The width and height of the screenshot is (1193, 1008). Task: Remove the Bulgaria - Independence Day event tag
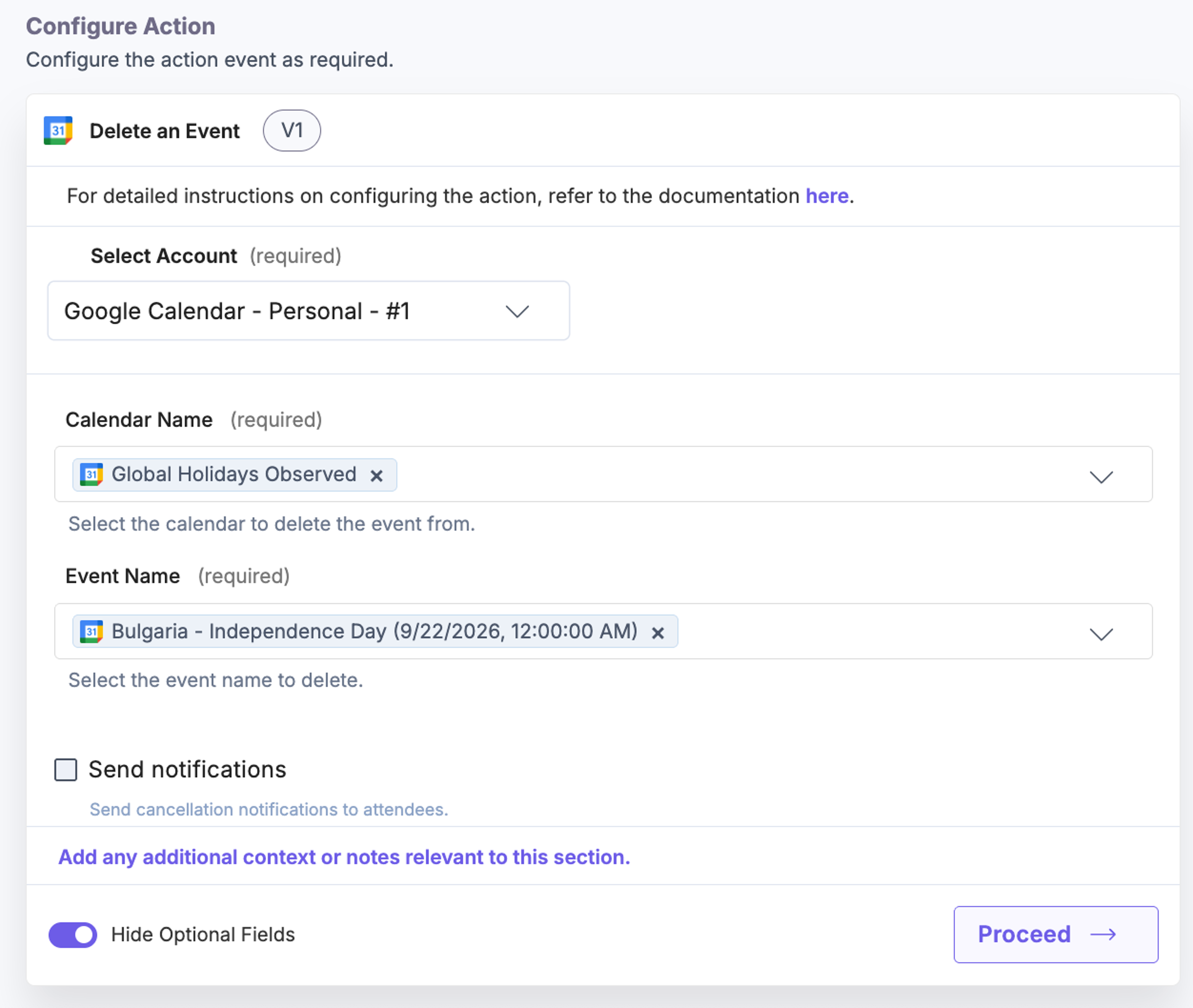click(x=658, y=633)
